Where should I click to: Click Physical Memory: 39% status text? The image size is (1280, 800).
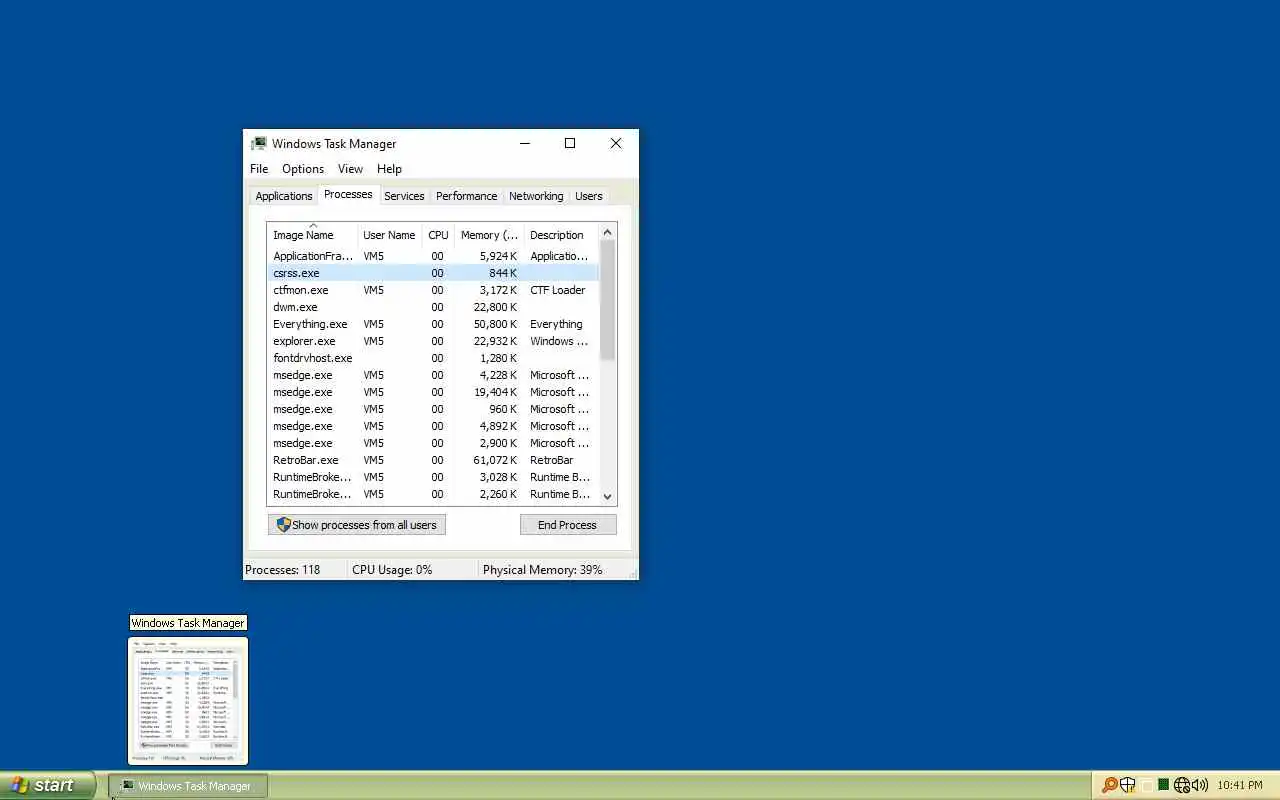click(x=543, y=570)
